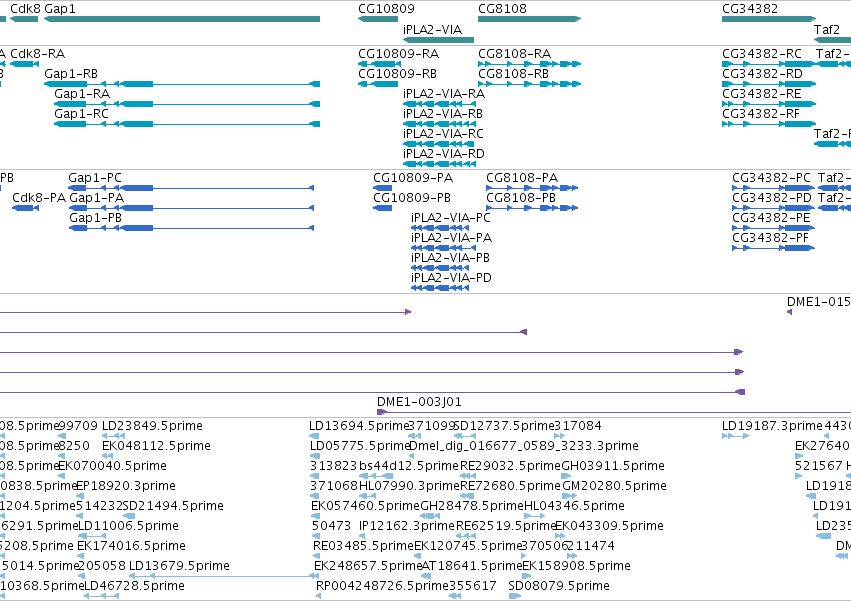Select EST HL04346.5prime
Image resolution: width=851 pixels, height=601 pixels.
(535, 516)
